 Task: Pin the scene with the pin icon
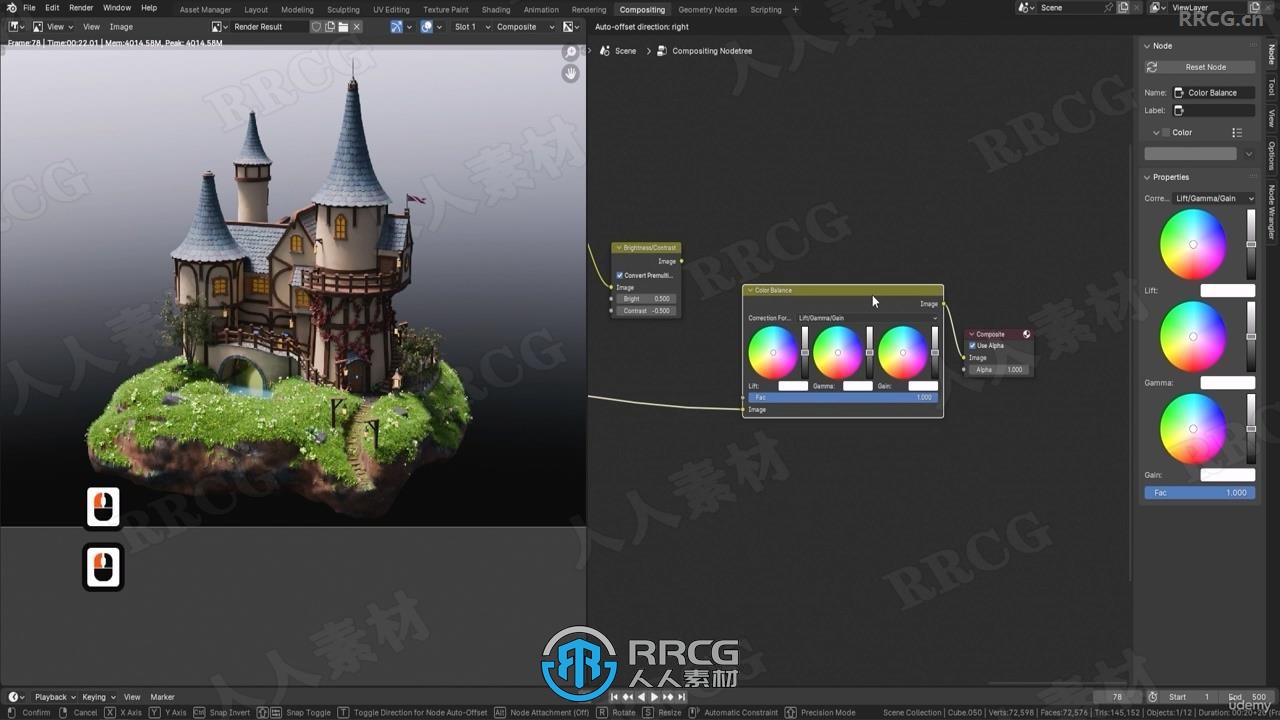(1108, 8)
